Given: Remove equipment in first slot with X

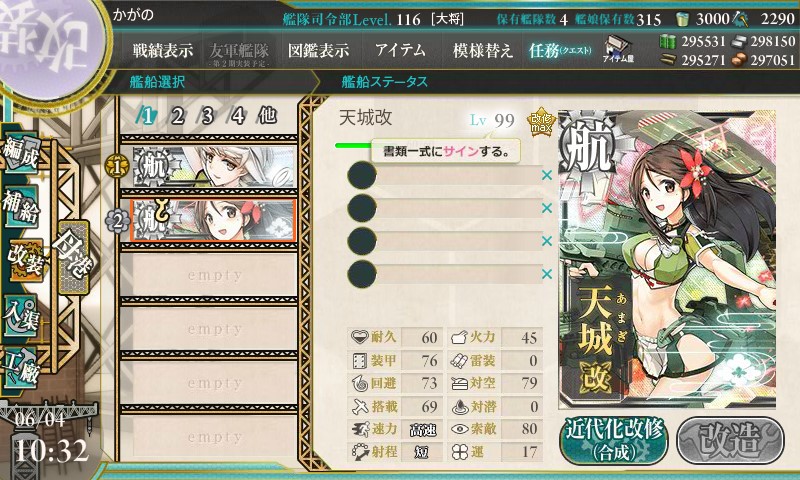Looking at the screenshot, I should 547,175.
